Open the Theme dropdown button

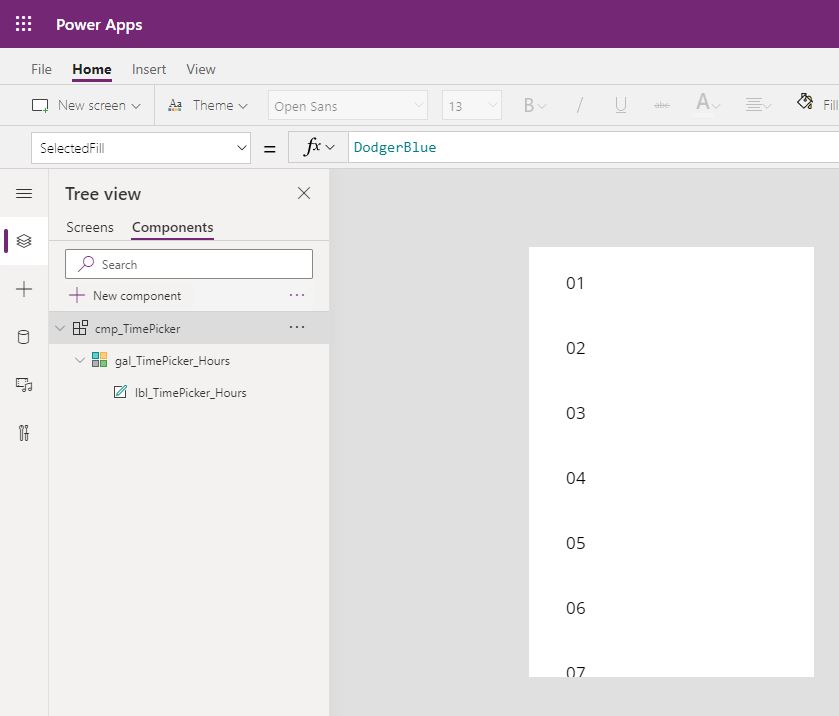coord(208,105)
